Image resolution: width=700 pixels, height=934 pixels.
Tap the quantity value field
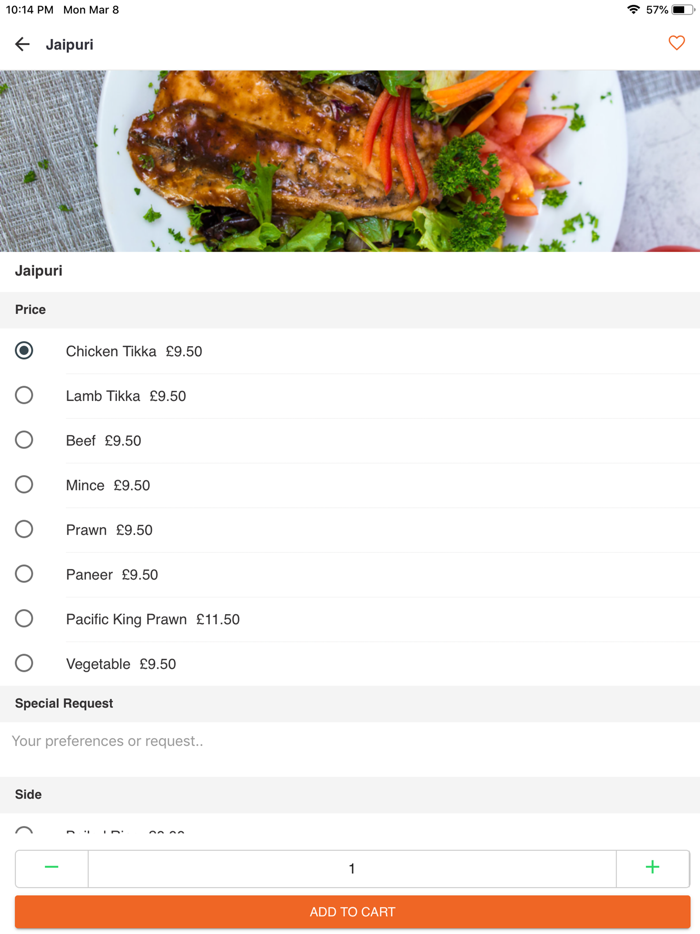pyautogui.click(x=352, y=868)
